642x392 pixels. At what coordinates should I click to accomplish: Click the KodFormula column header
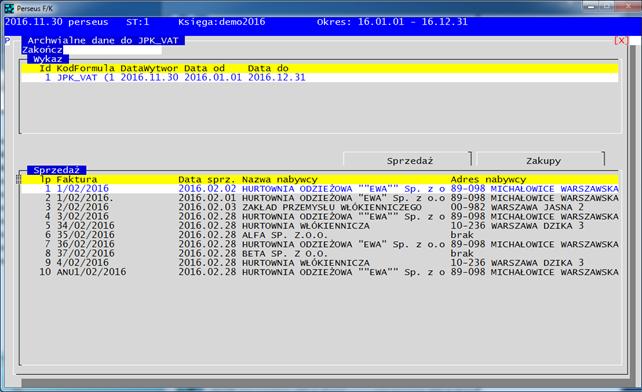pyautogui.click(x=86, y=68)
